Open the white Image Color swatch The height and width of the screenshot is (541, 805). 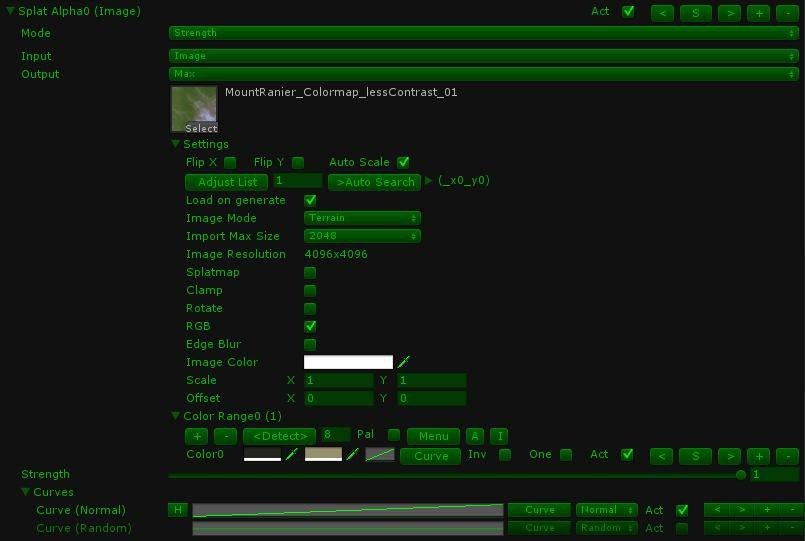tap(349, 362)
